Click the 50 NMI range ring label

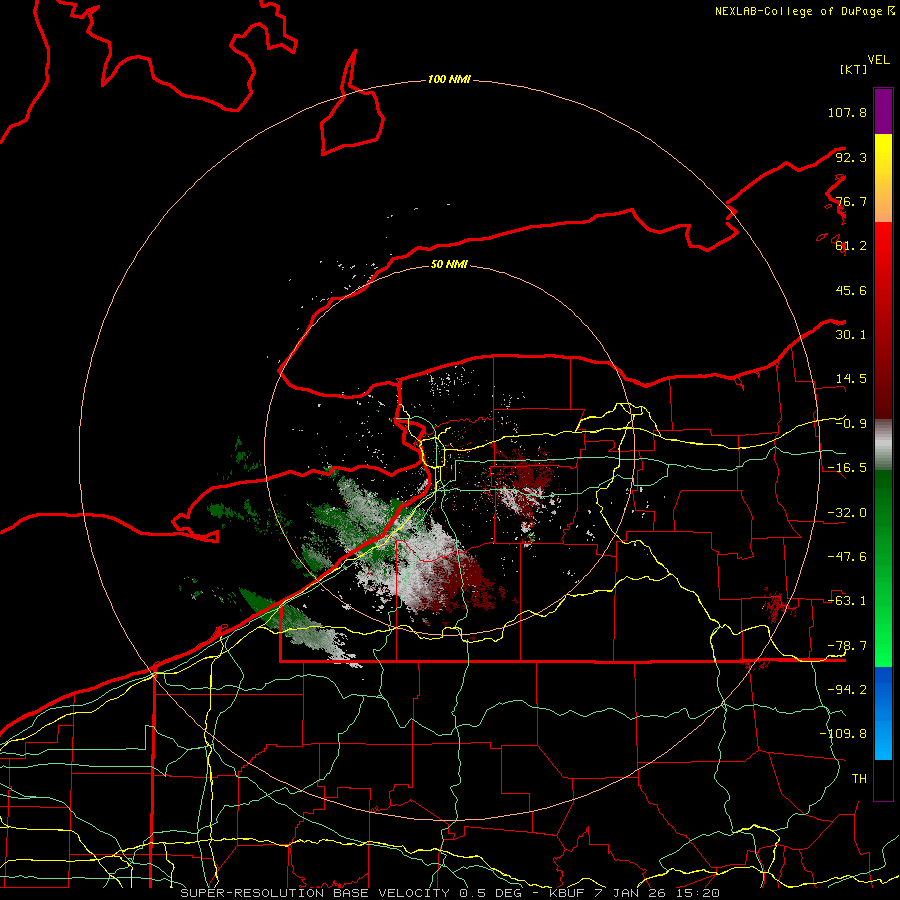[x=449, y=264]
